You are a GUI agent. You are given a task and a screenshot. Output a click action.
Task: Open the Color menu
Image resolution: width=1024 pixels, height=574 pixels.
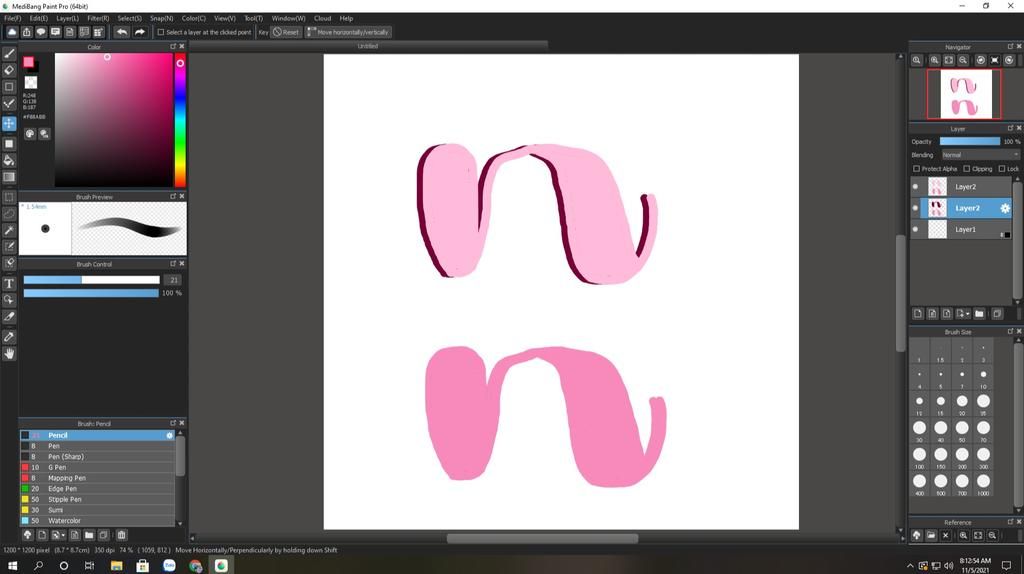[x=193, y=18]
